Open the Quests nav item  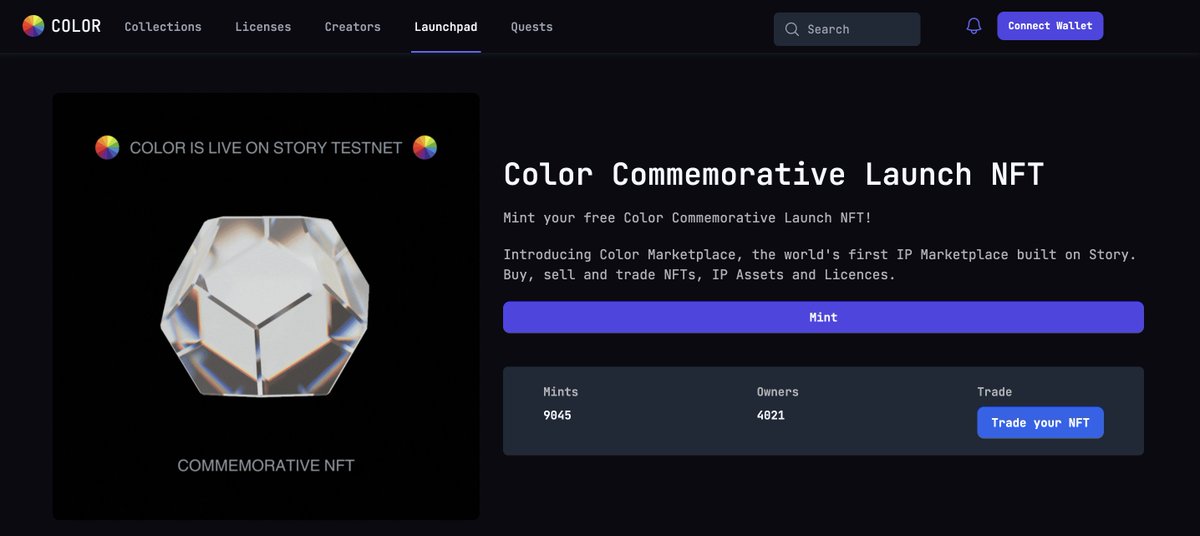point(532,27)
